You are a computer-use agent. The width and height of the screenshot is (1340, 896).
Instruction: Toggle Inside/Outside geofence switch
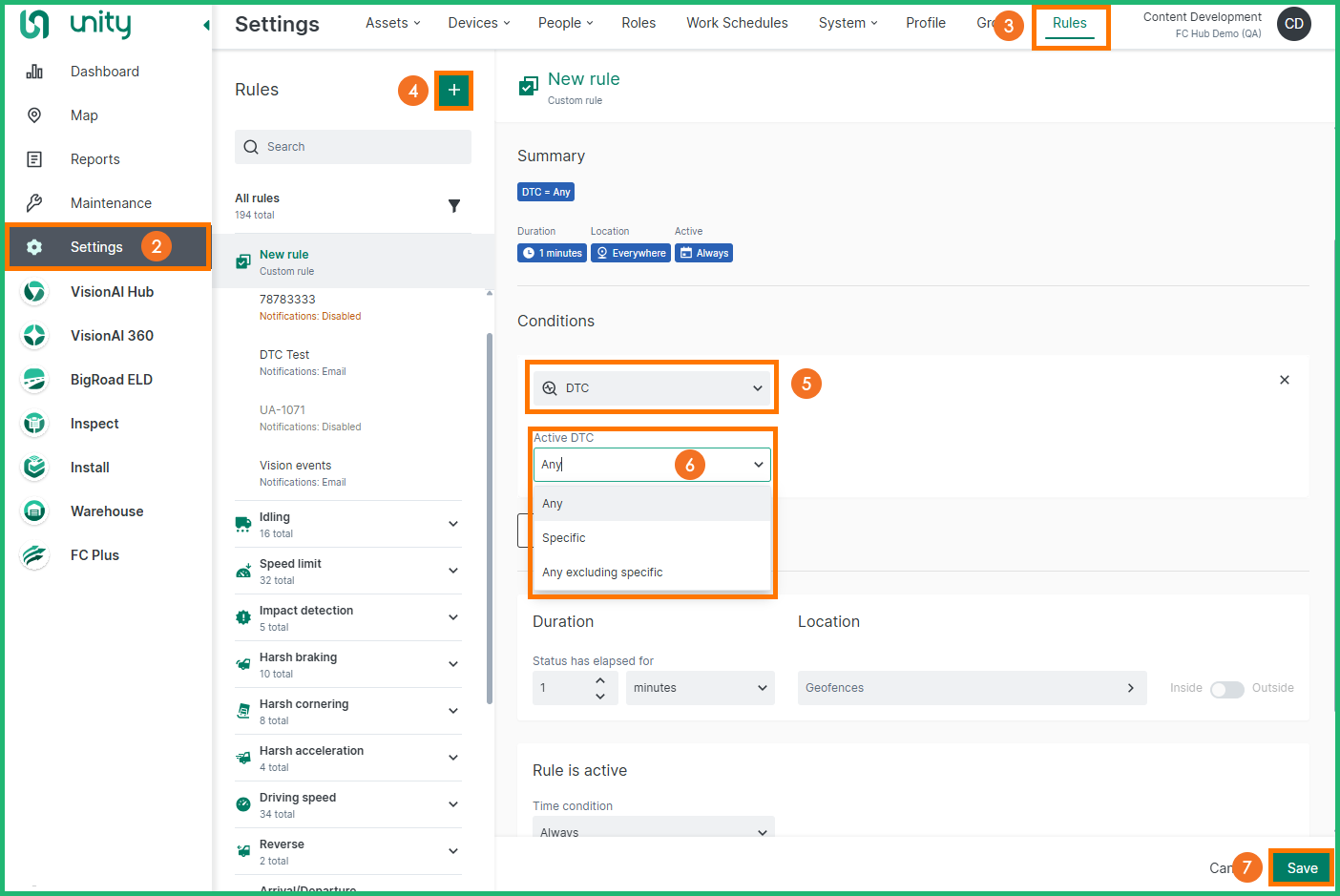1226,689
